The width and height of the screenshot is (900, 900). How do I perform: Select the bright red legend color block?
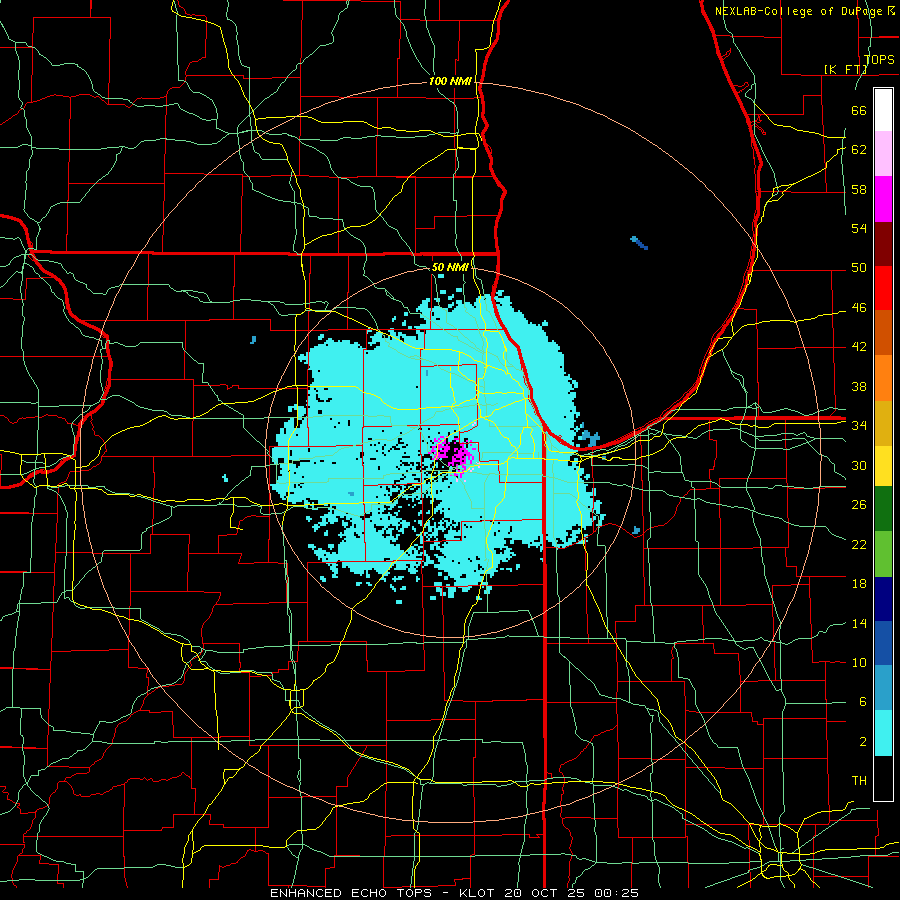coord(883,288)
